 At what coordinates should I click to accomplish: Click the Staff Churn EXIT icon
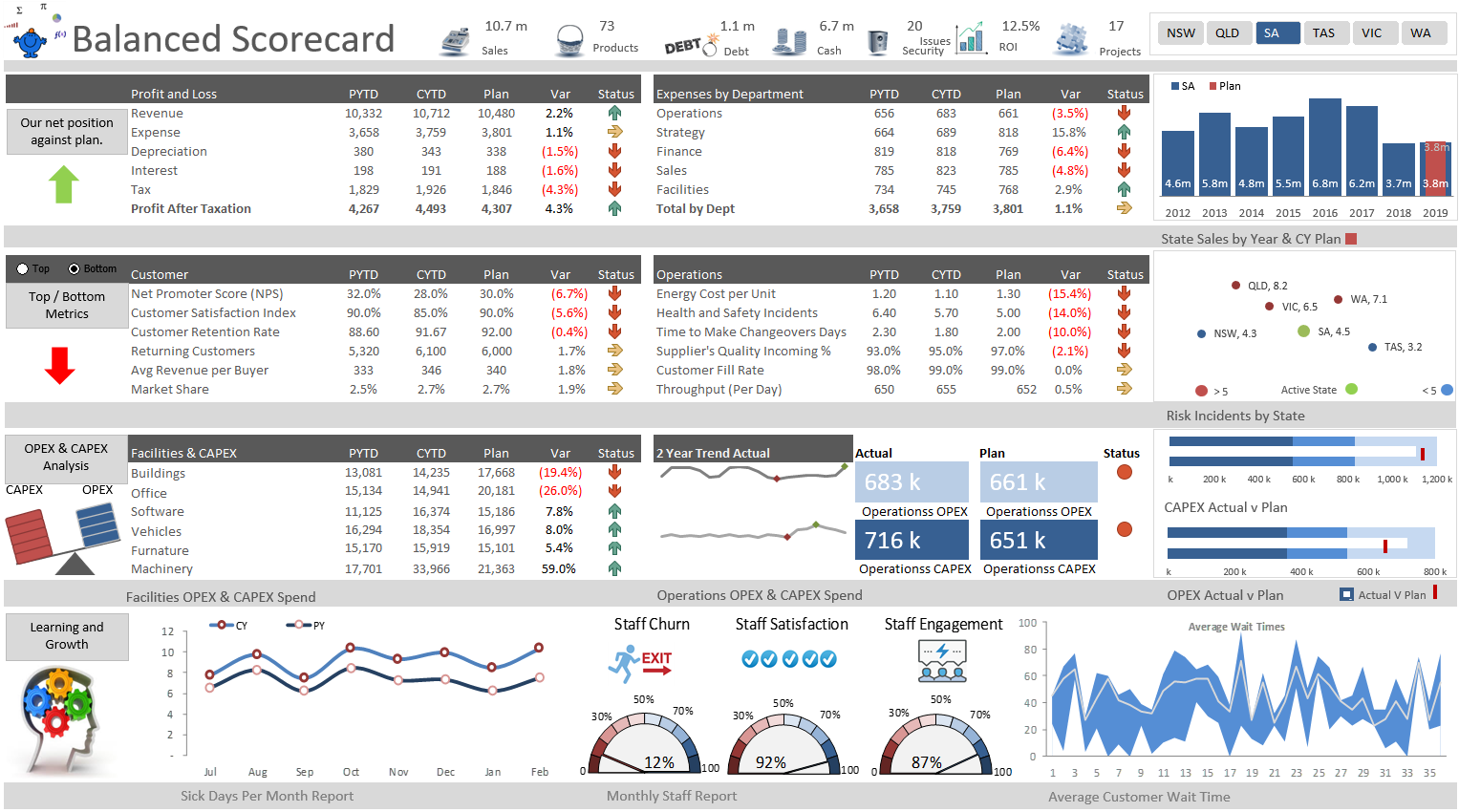[642, 661]
